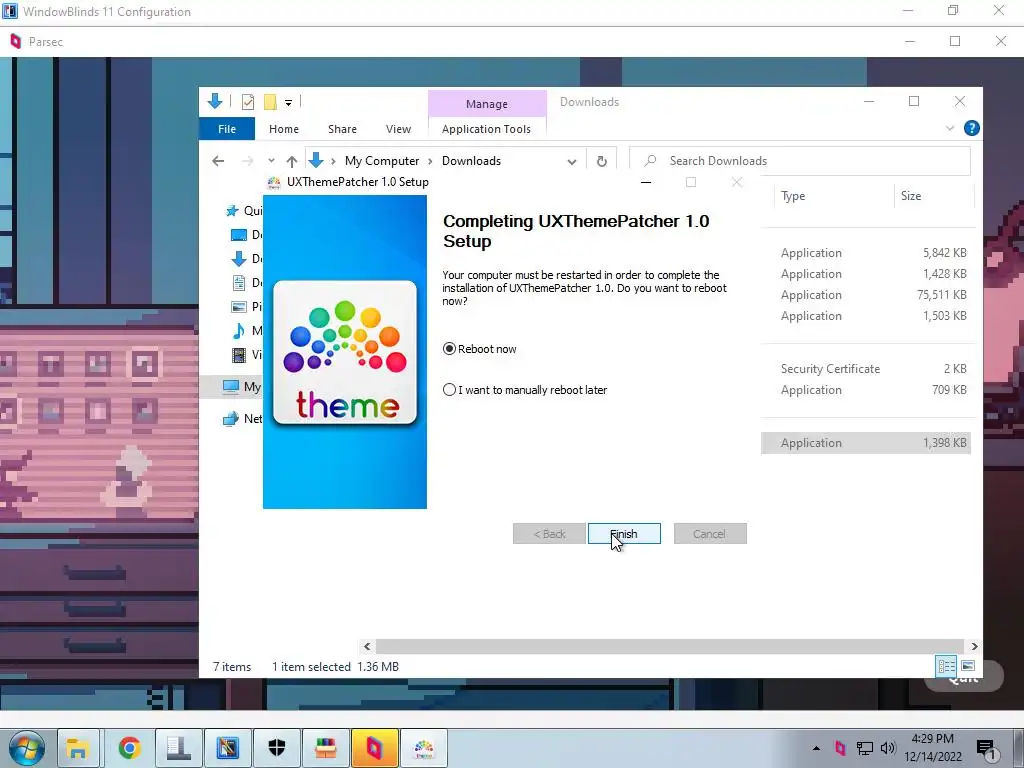The width and height of the screenshot is (1024, 768).
Task: Open the Music folder icon in sidebar
Action: 238,330
